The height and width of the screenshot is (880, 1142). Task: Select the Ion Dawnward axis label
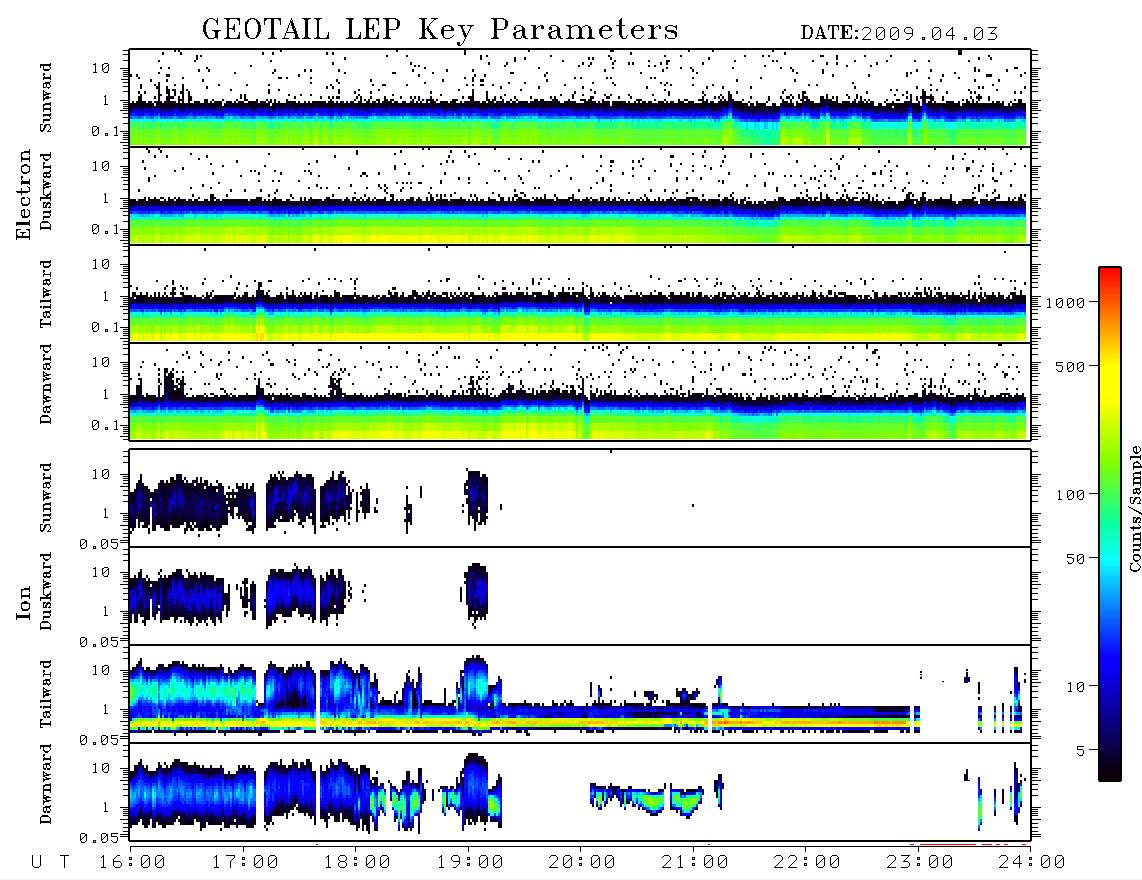pyautogui.click(x=46, y=784)
